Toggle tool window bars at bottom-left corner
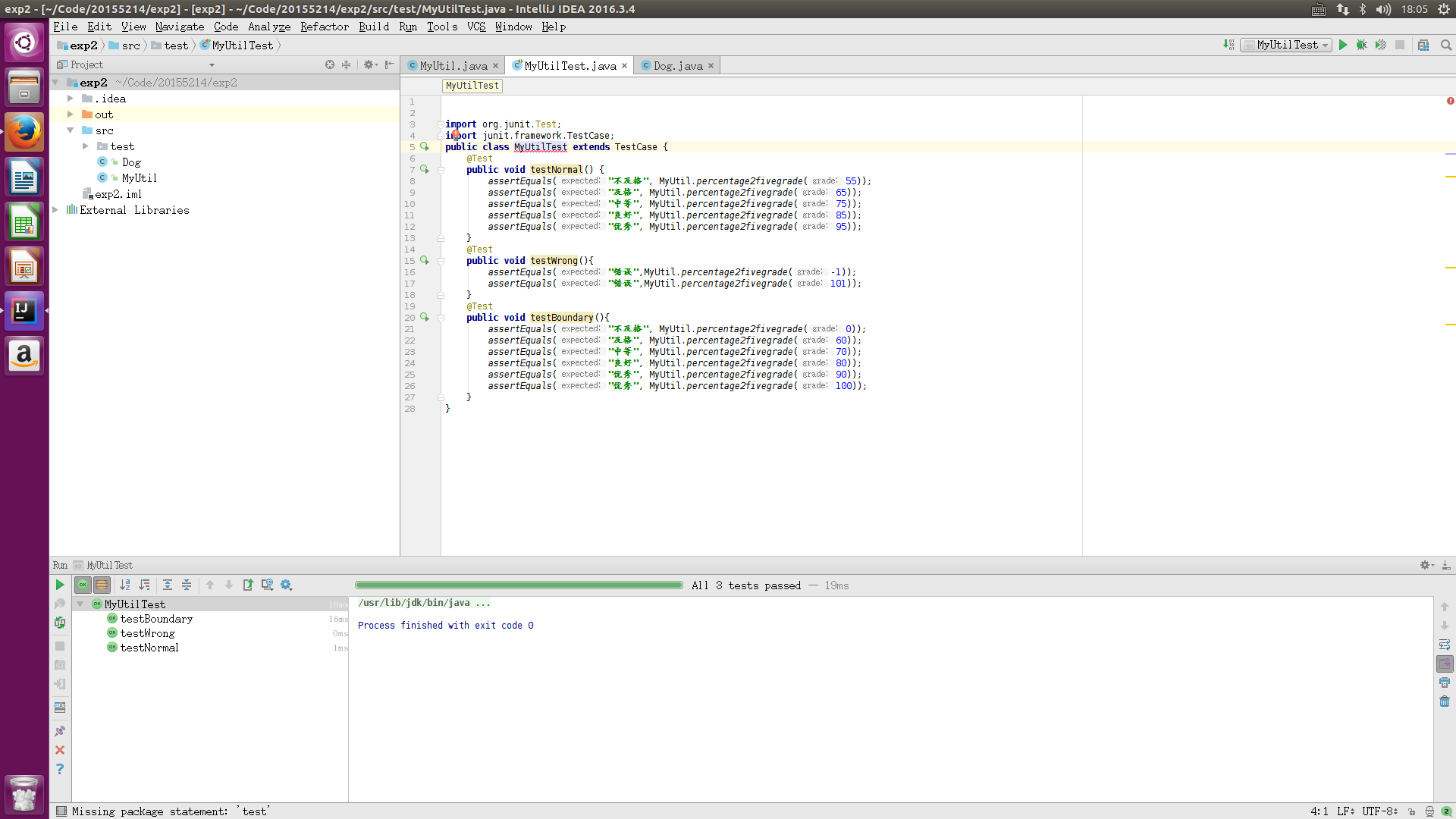 pos(61,811)
